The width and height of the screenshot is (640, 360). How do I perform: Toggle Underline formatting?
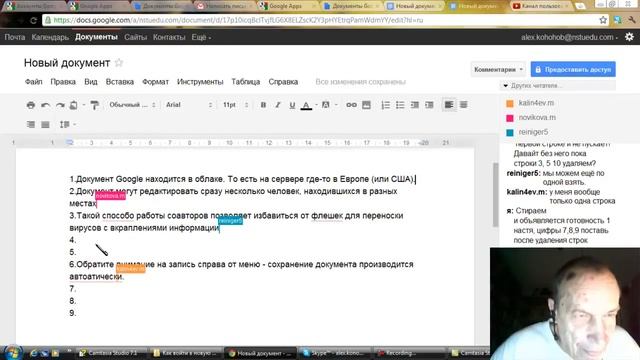pyautogui.click(x=292, y=105)
